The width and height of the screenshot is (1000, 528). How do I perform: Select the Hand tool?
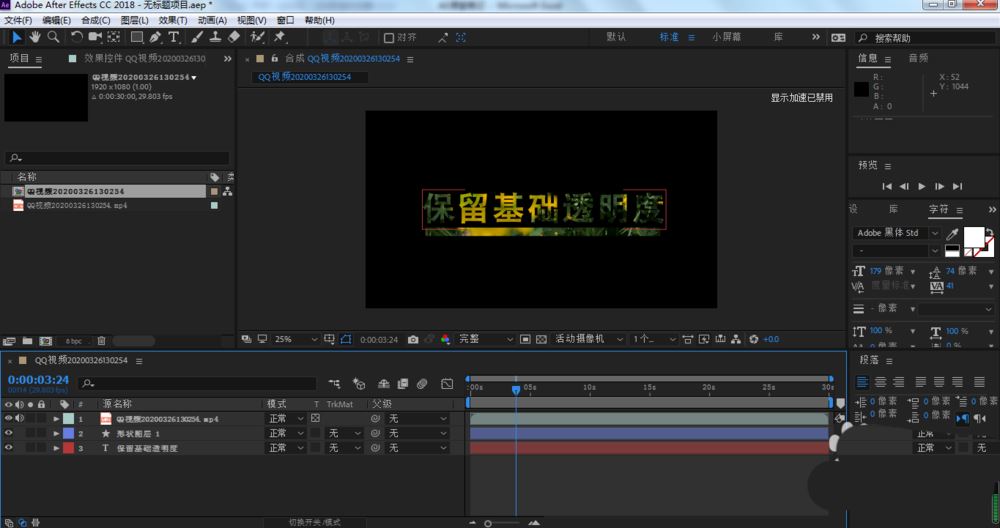[x=35, y=37]
